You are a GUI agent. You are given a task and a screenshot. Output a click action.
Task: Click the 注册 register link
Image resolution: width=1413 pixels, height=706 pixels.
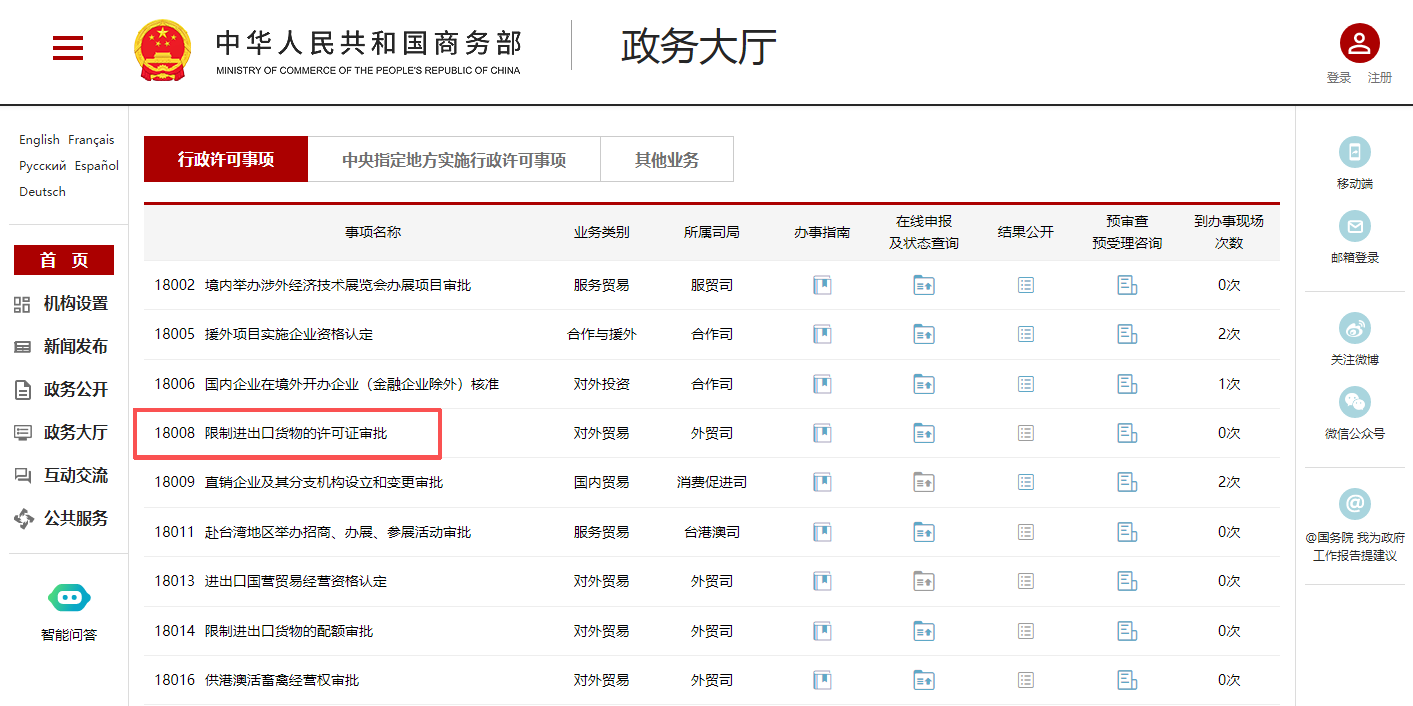pos(1379,78)
